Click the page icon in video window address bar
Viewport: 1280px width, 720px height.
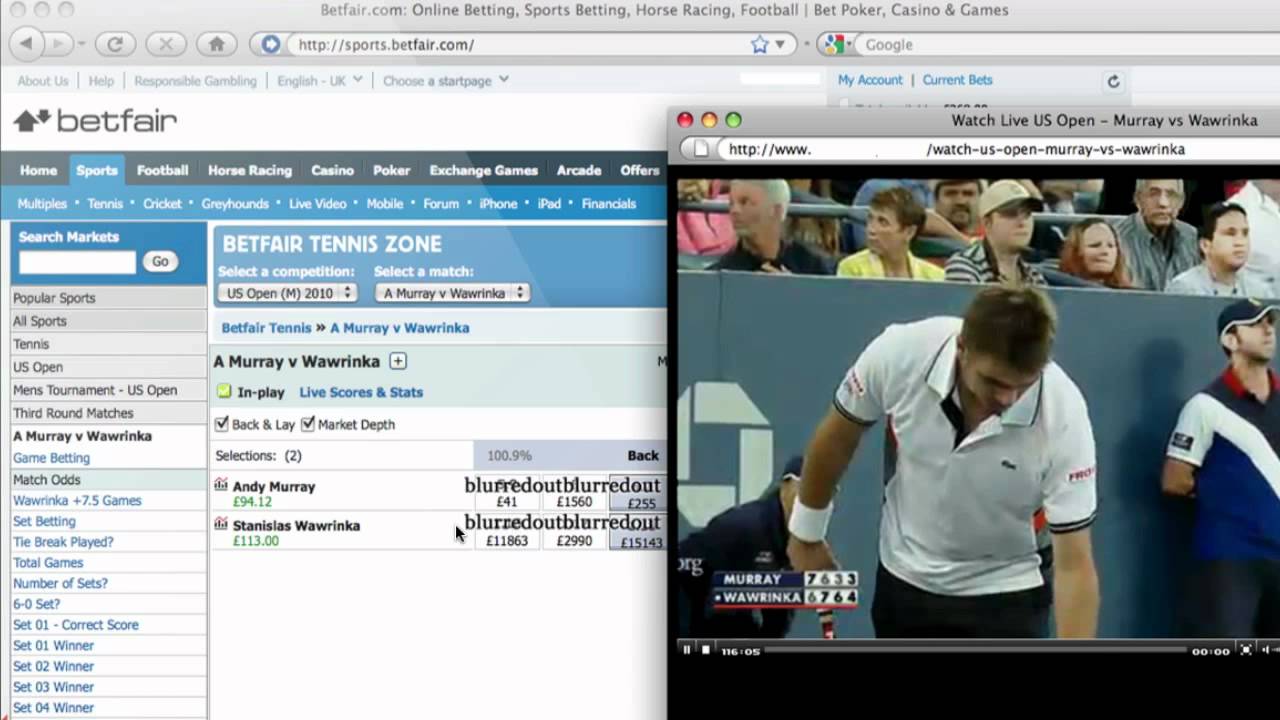[x=701, y=149]
